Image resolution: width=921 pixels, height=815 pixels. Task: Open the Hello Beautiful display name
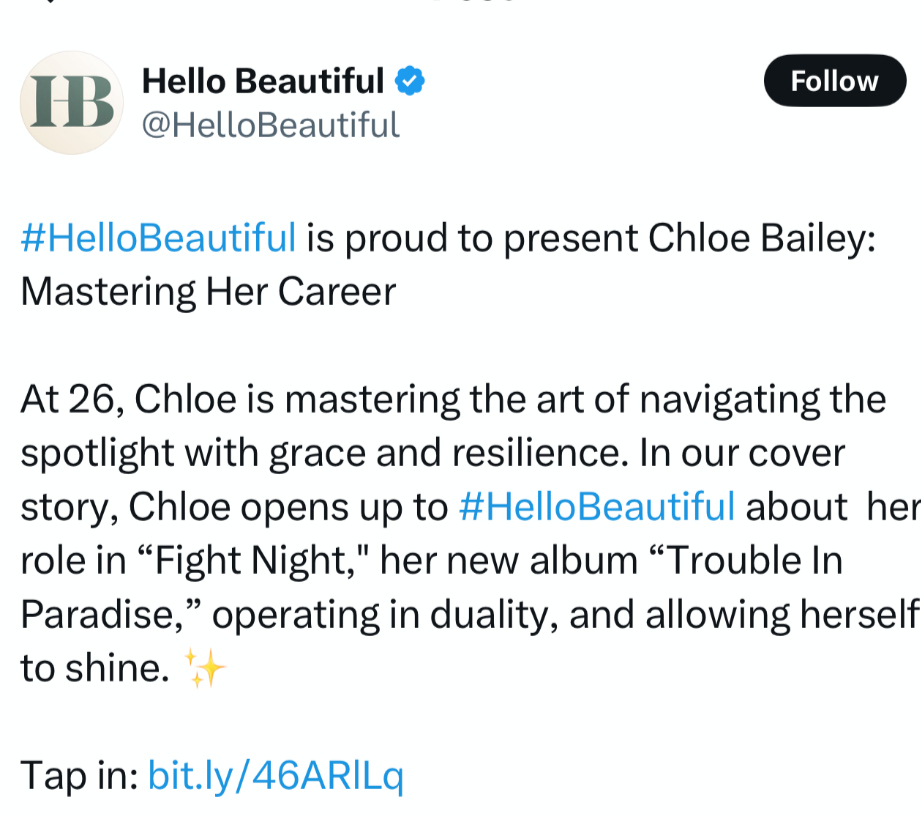263,81
